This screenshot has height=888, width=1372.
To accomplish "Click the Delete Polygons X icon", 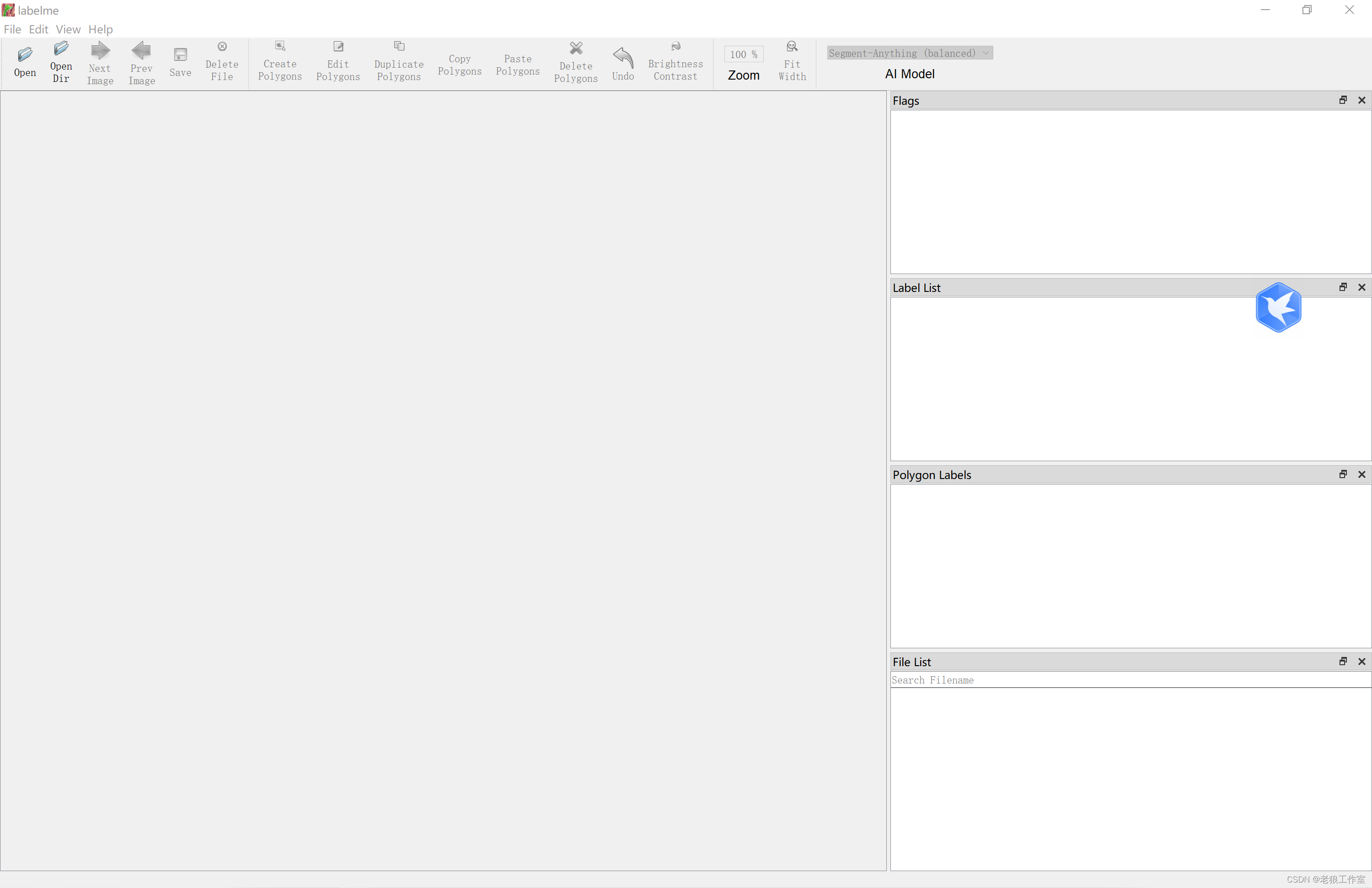I will 576,48.
